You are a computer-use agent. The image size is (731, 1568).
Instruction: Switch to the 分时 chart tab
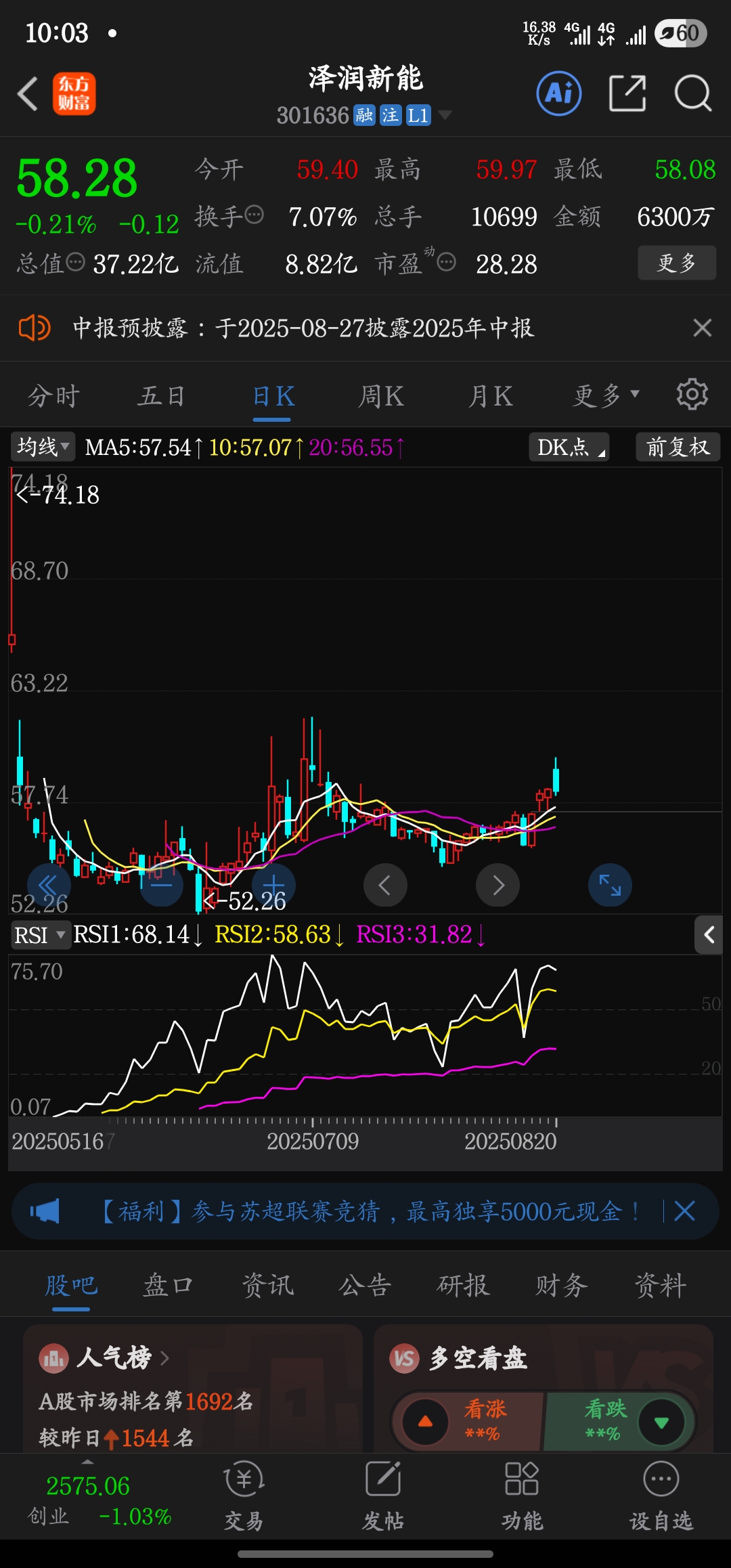pos(54,396)
